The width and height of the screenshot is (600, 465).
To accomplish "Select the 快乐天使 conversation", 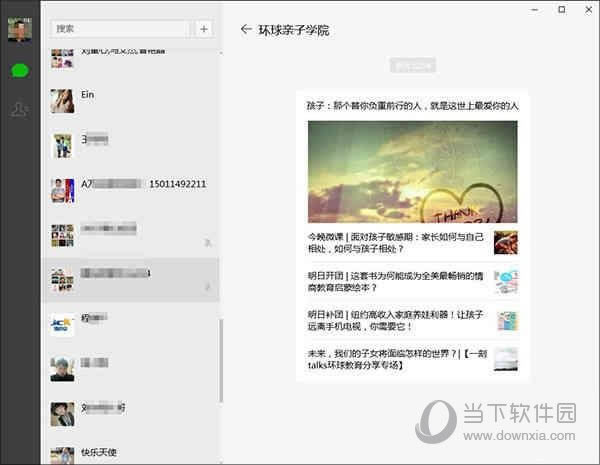I will (x=130, y=453).
